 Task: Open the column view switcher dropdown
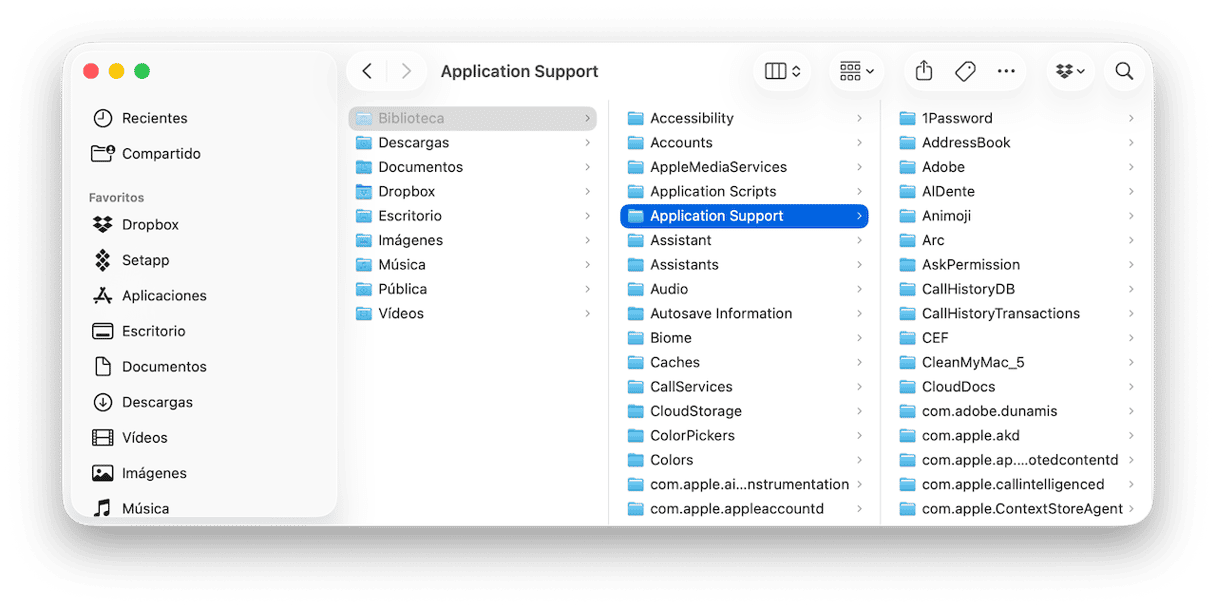pos(782,71)
